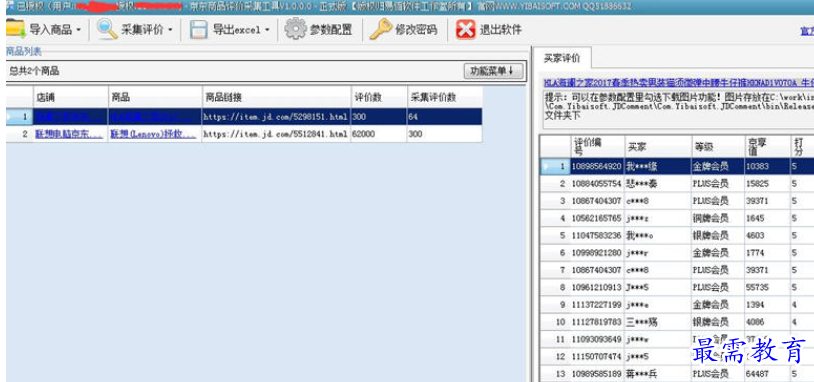Open the HLA海澜之家 product title link
This screenshot has height=382, width=814.
[x=679, y=83]
